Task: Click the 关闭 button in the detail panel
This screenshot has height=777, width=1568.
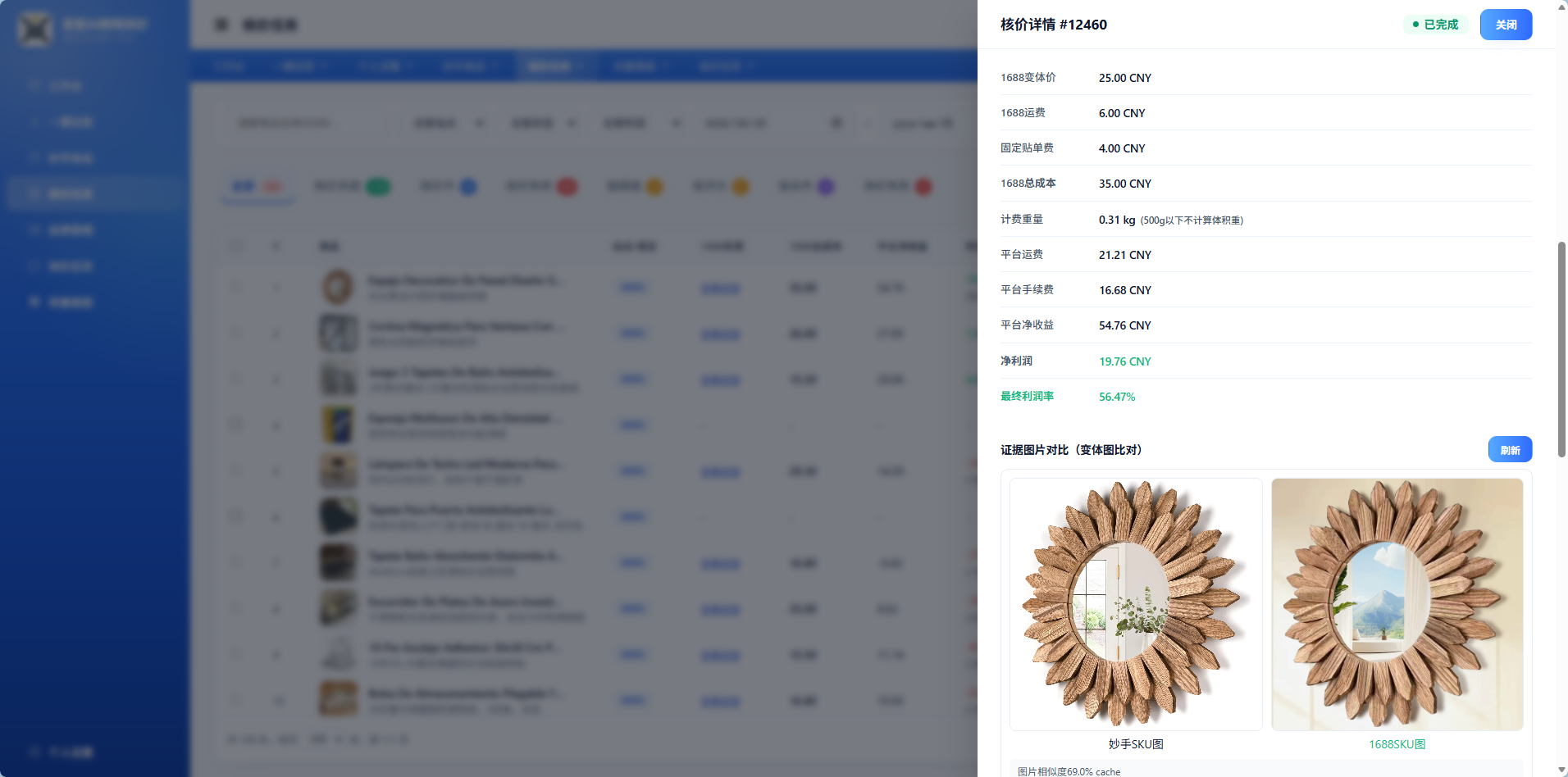Action: pos(1506,25)
